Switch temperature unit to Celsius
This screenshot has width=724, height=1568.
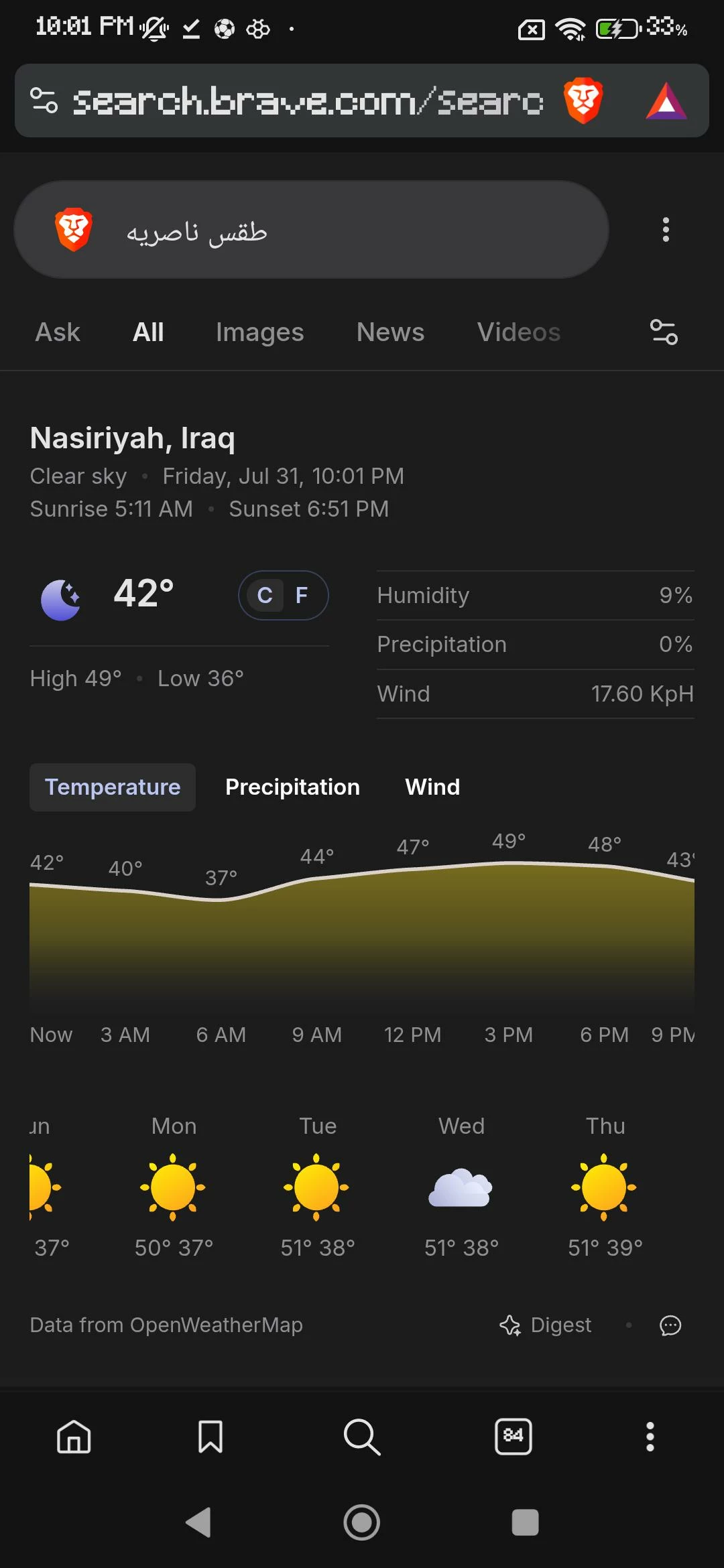click(265, 595)
